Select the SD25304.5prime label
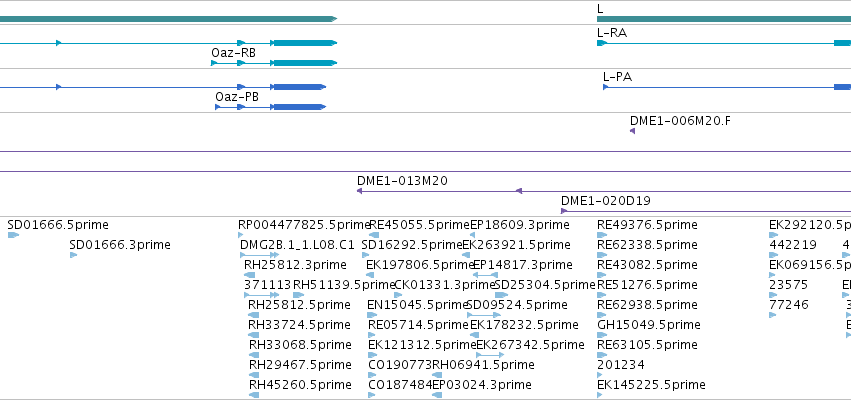The width and height of the screenshot is (851, 400). (x=545, y=285)
